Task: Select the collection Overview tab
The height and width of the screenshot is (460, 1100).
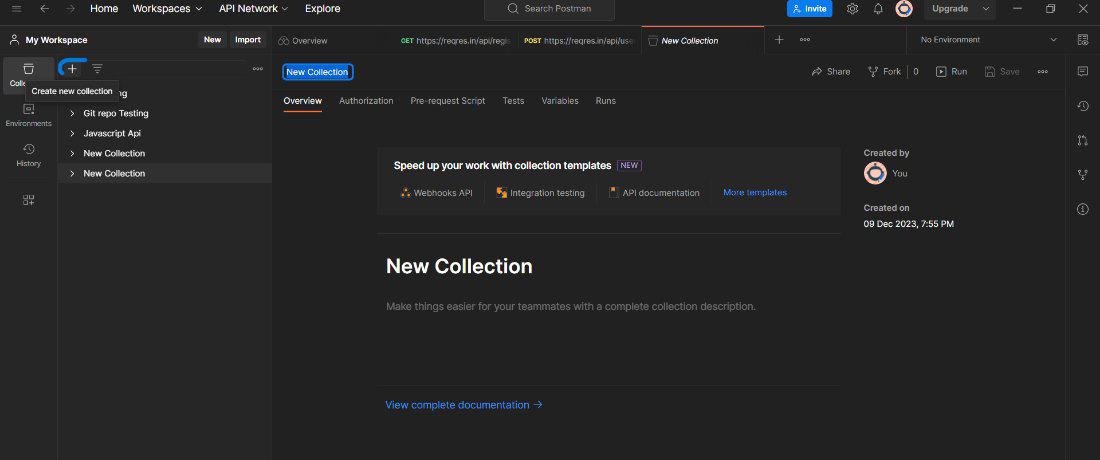Action: (x=302, y=101)
